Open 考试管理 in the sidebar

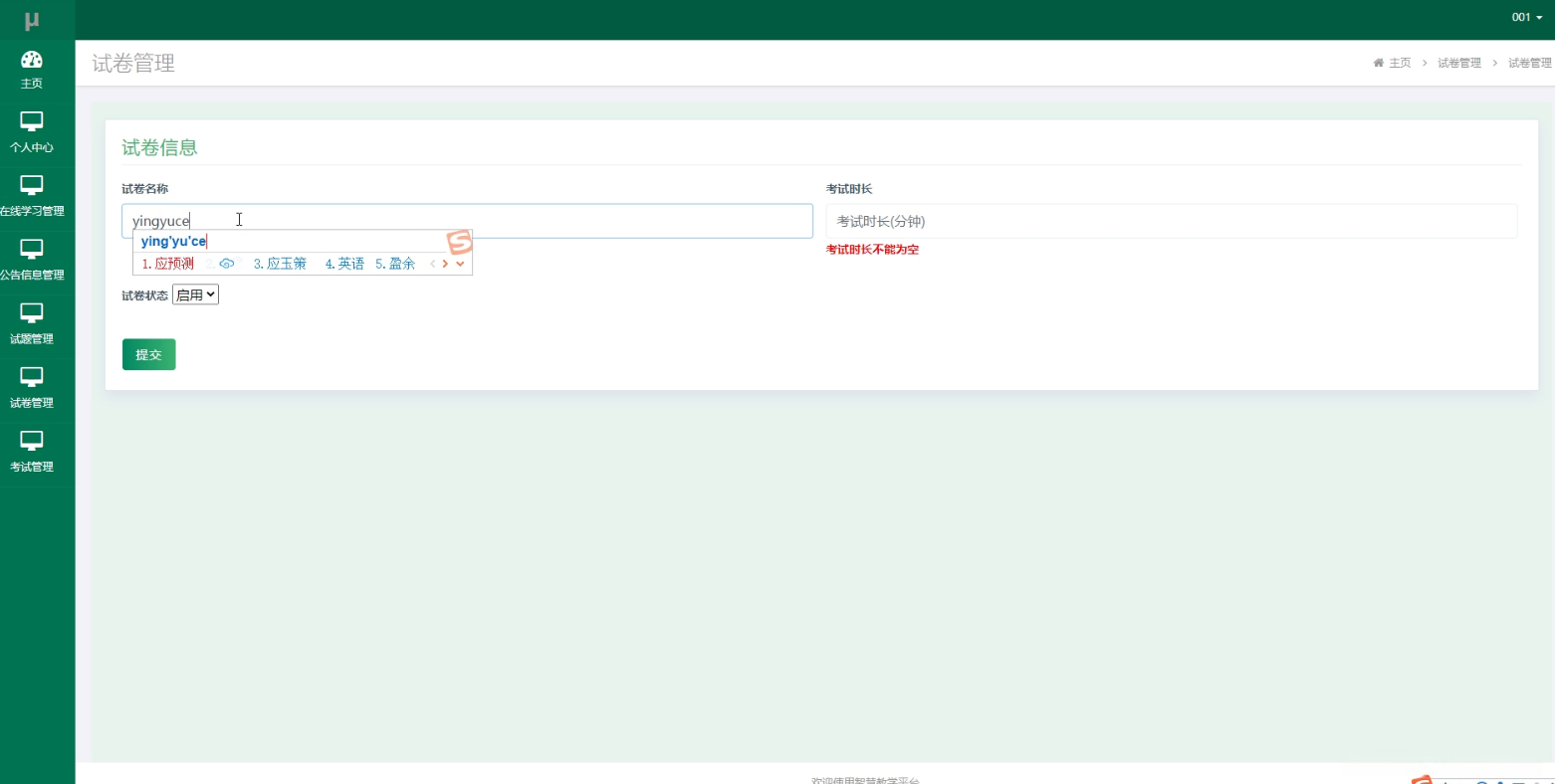(32, 454)
